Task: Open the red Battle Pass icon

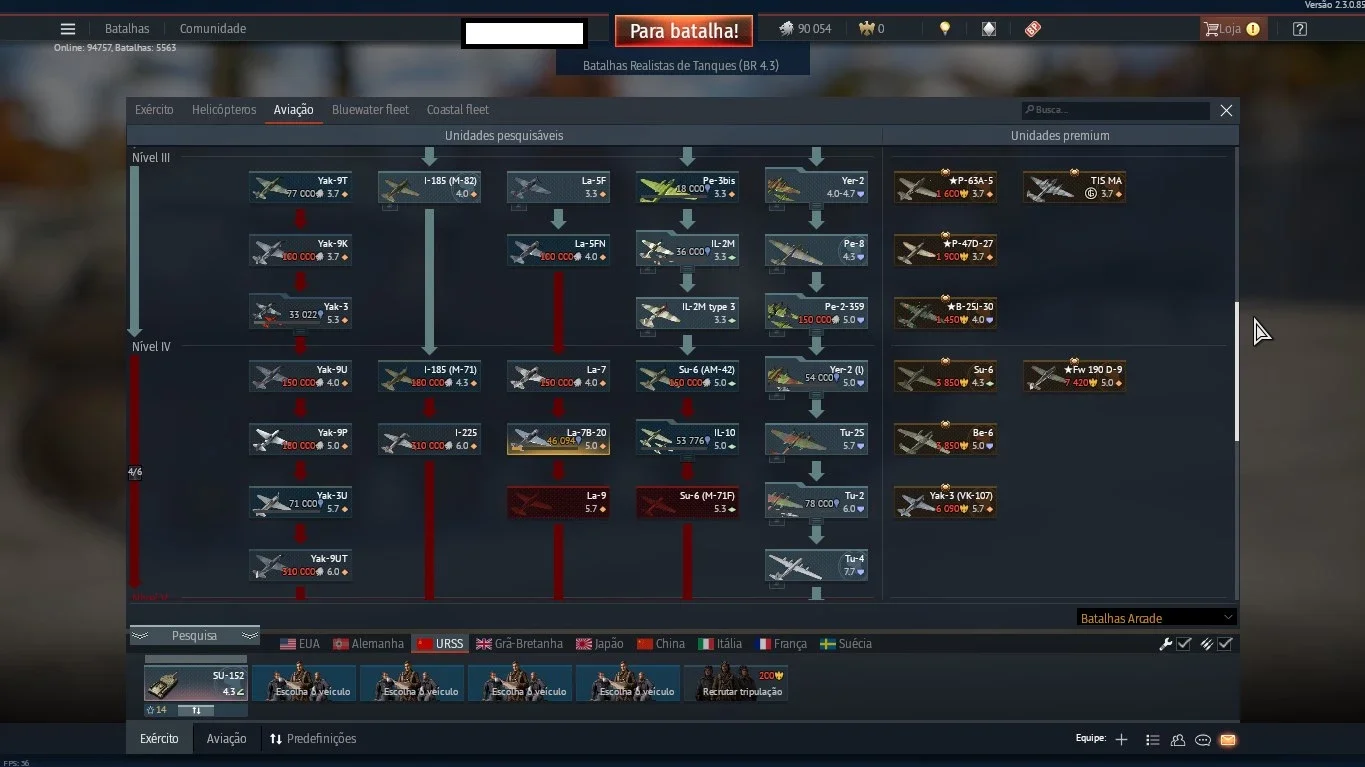Action: [x=1033, y=29]
